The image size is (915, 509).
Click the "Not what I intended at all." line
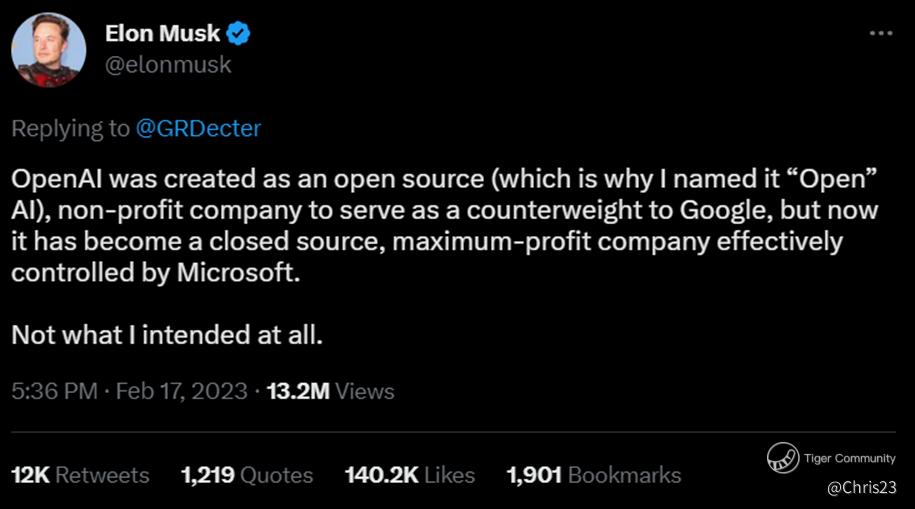point(167,334)
